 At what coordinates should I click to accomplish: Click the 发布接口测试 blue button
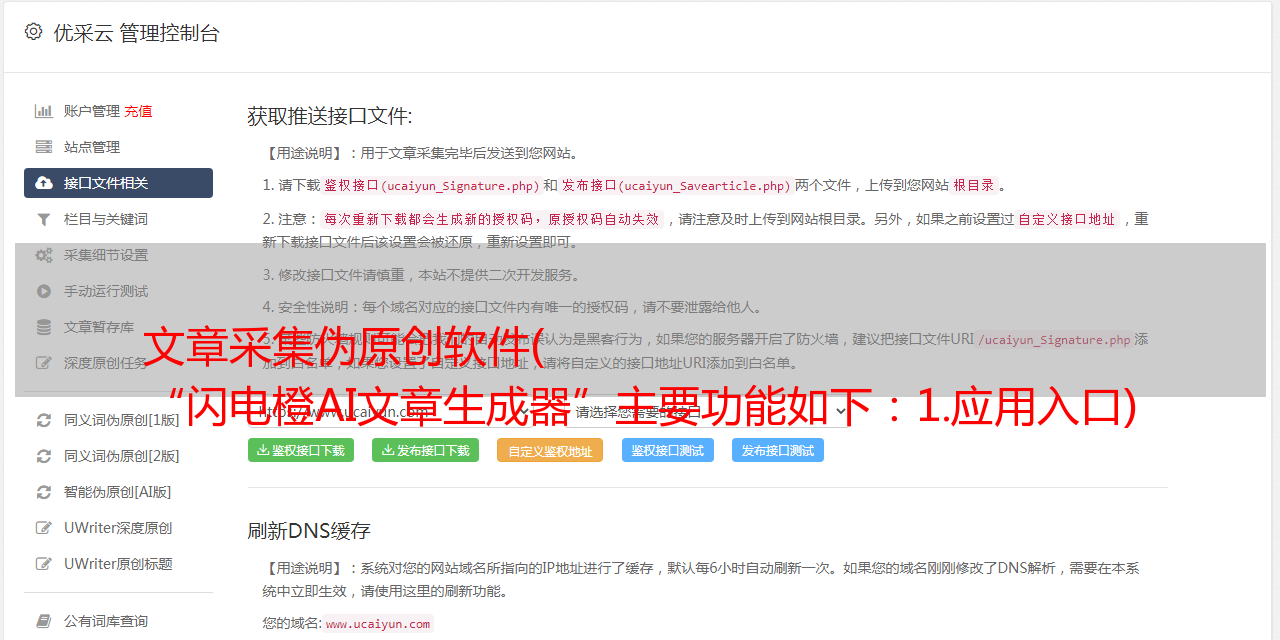click(x=778, y=450)
